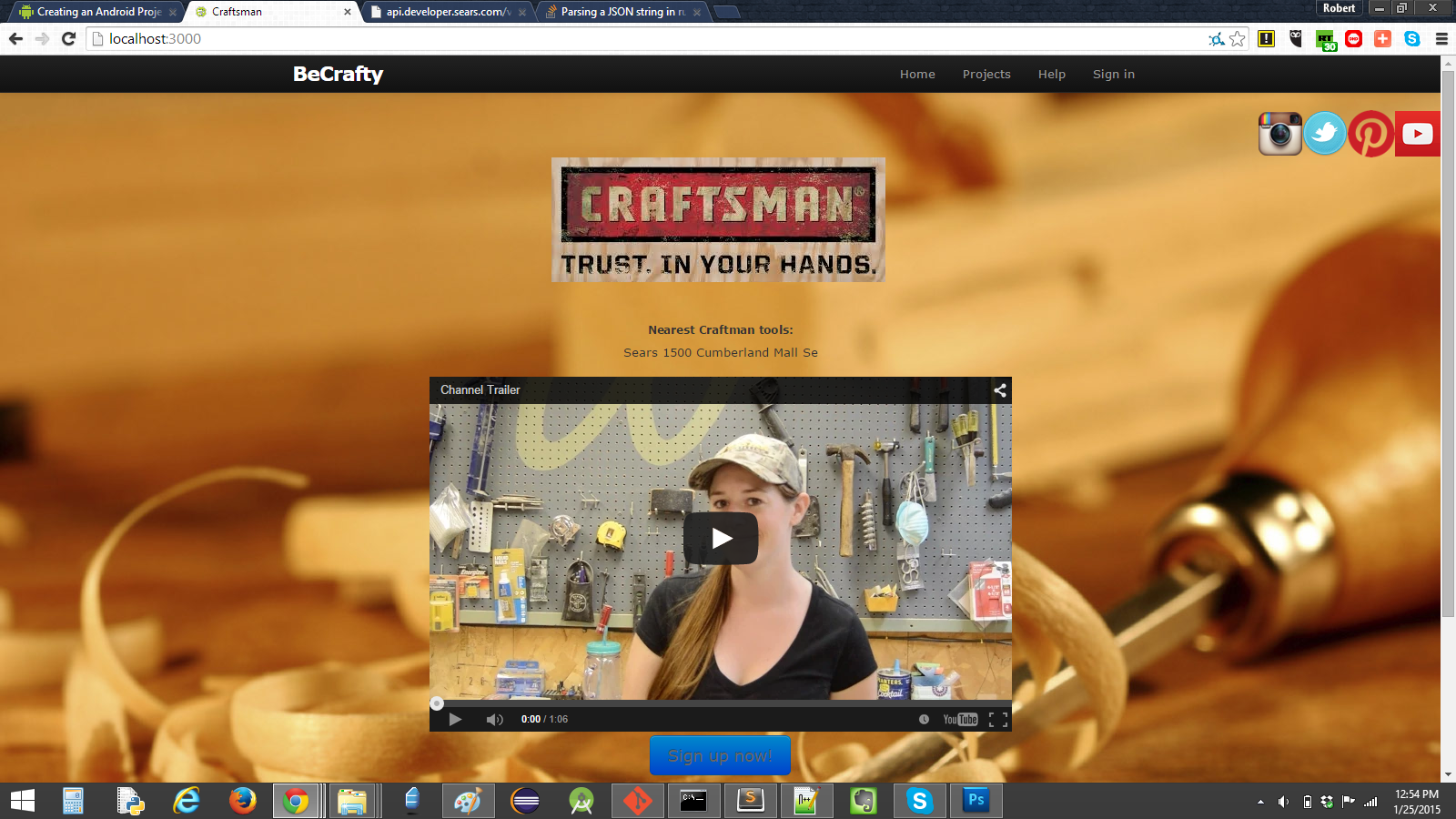Open the Paint palette taskbar icon

click(x=468, y=801)
